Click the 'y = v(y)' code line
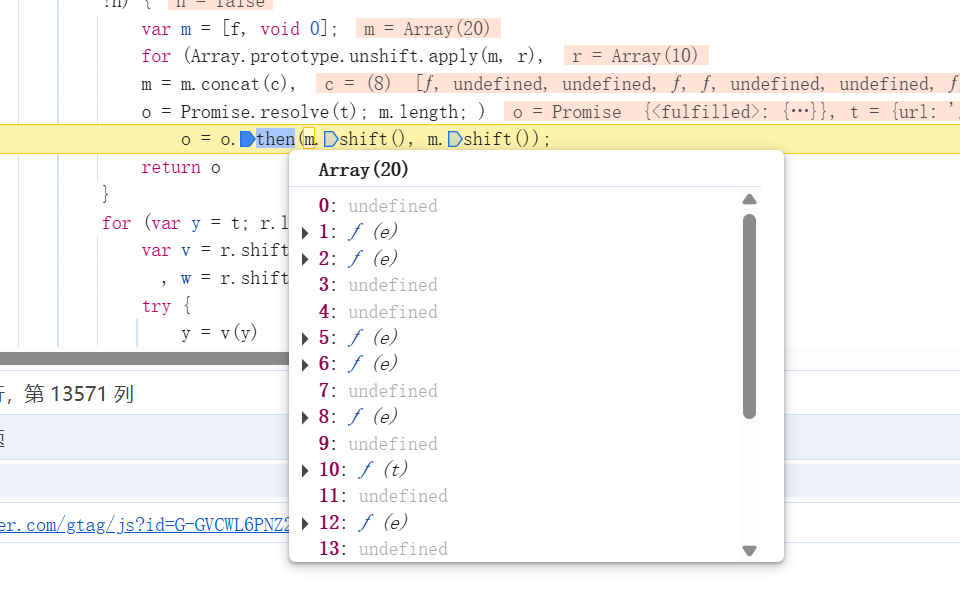The width and height of the screenshot is (960, 591). pos(219,333)
